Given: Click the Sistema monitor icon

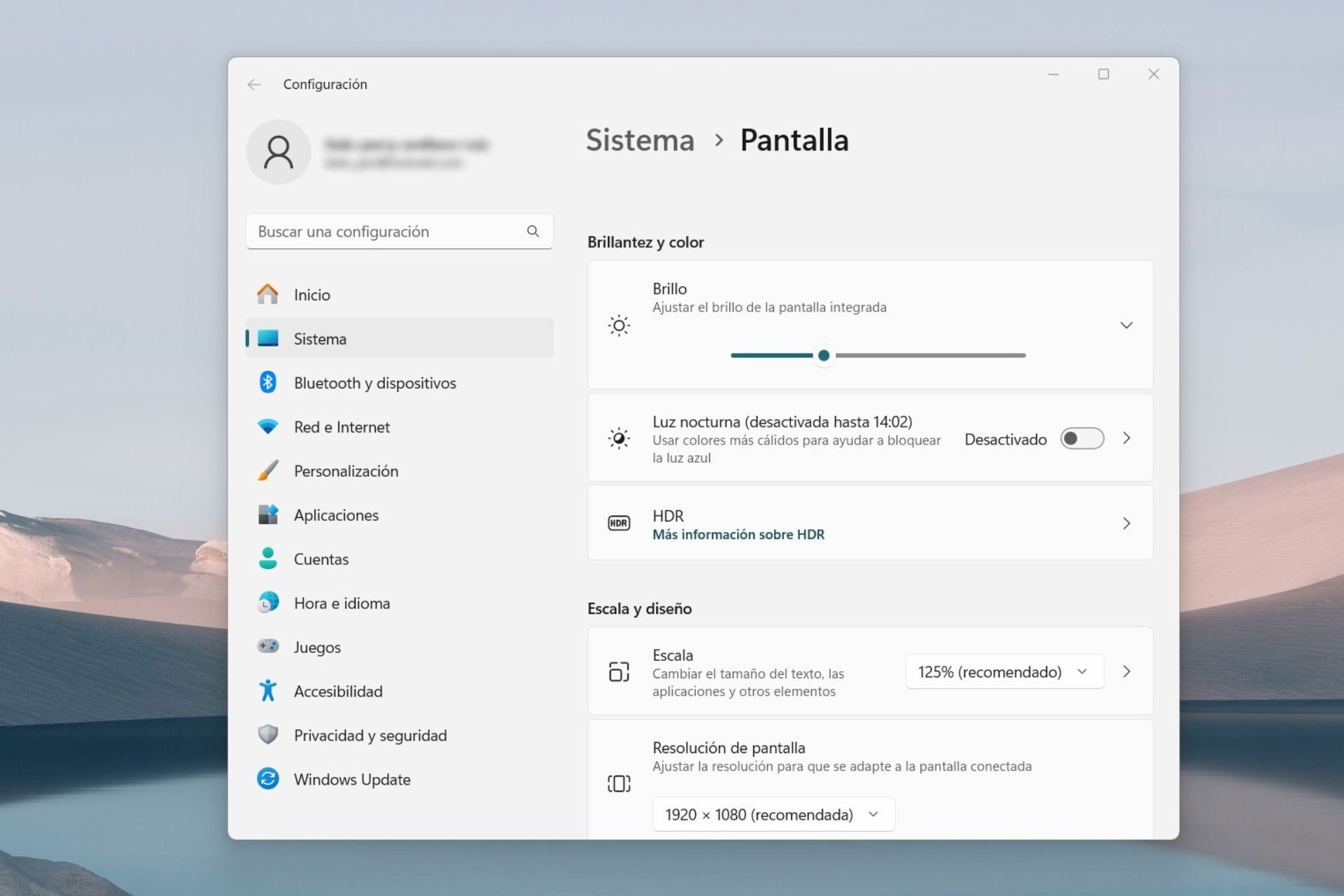Looking at the screenshot, I should point(267,338).
